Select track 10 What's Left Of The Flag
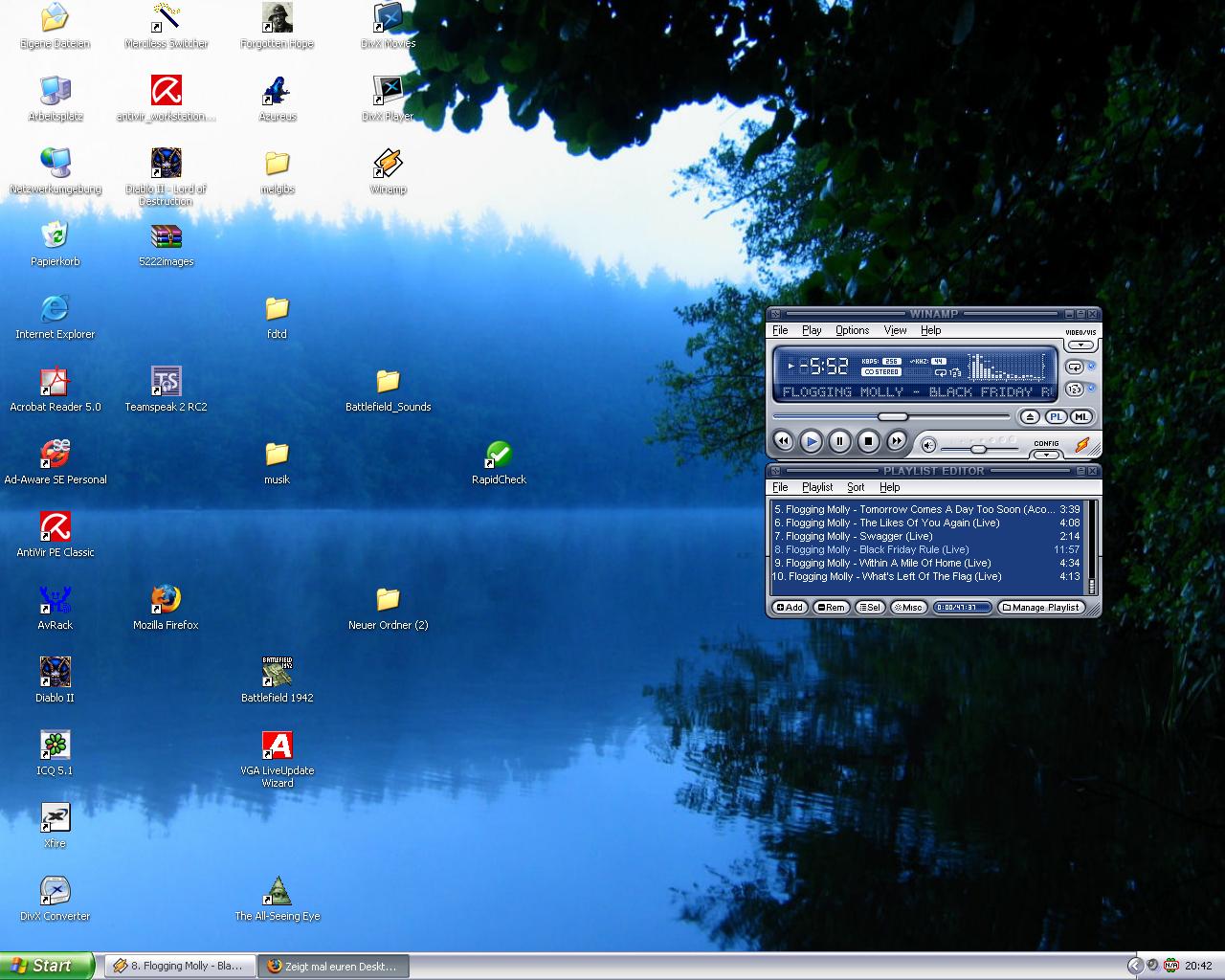 point(926,576)
